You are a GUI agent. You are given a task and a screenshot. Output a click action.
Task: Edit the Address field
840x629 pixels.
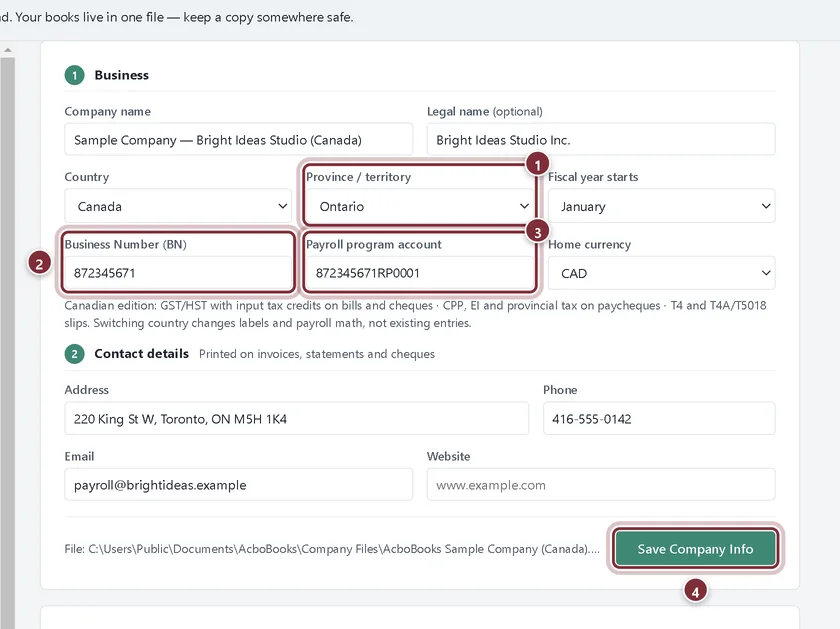[296, 418]
